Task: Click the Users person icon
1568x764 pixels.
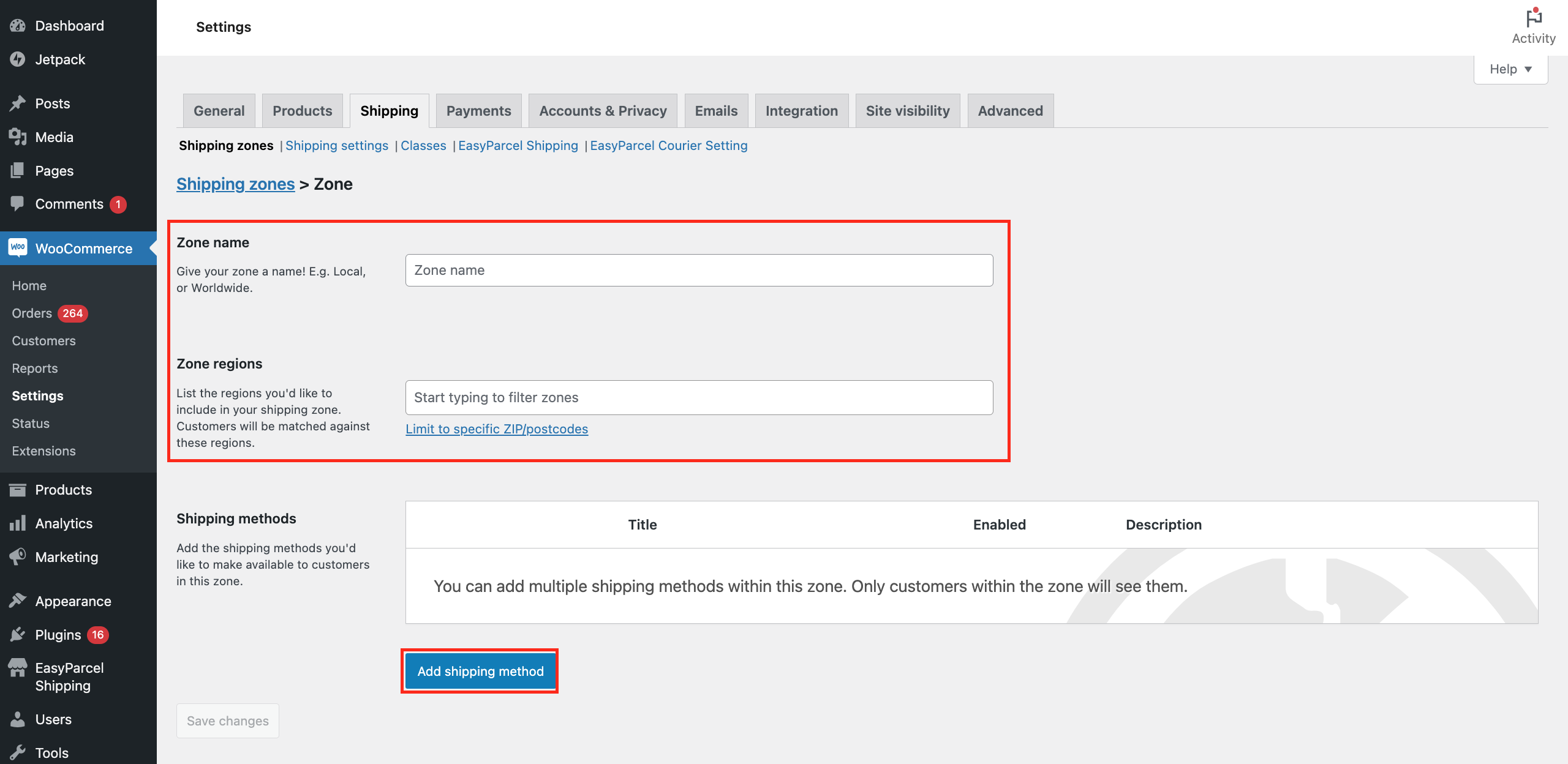Action: point(18,719)
